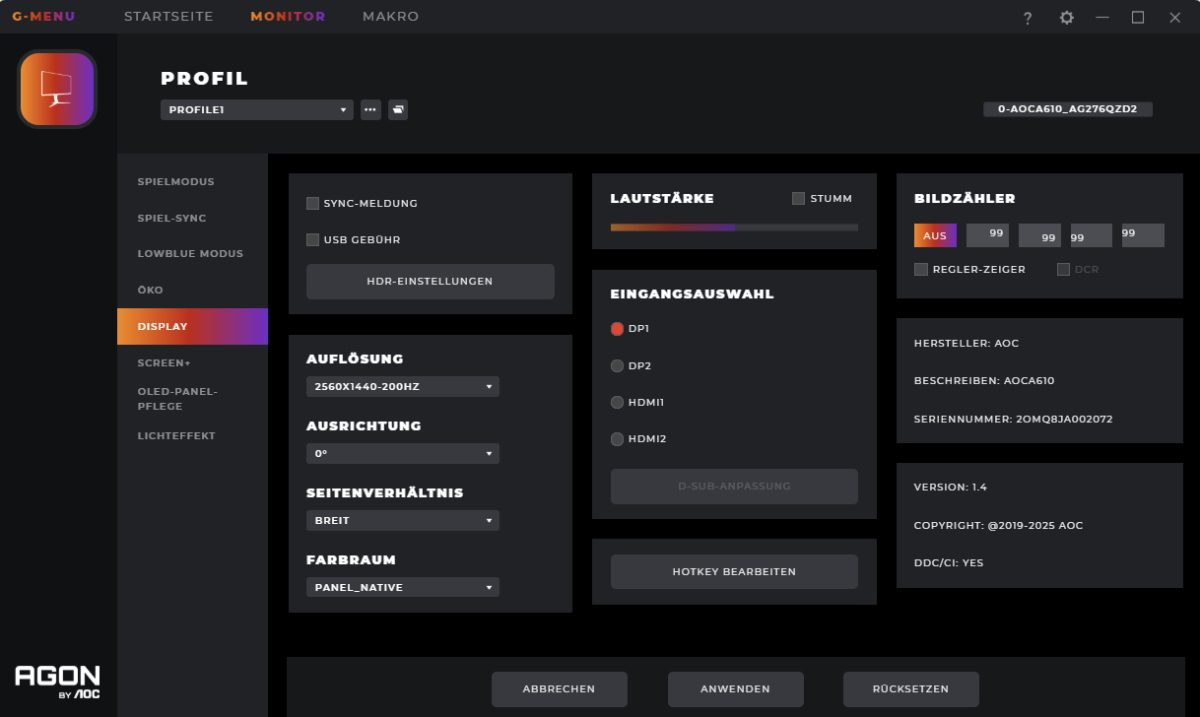Image resolution: width=1200 pixels, height=717 pixels.
Task: Click the G-MENU logo in title bar
Action: pos(43,17)
